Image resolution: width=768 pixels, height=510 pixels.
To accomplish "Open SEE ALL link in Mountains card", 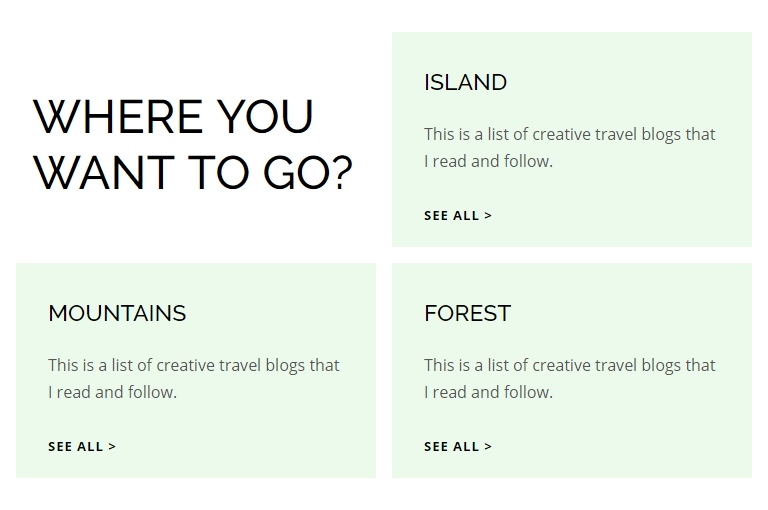I will coord(81,446).
